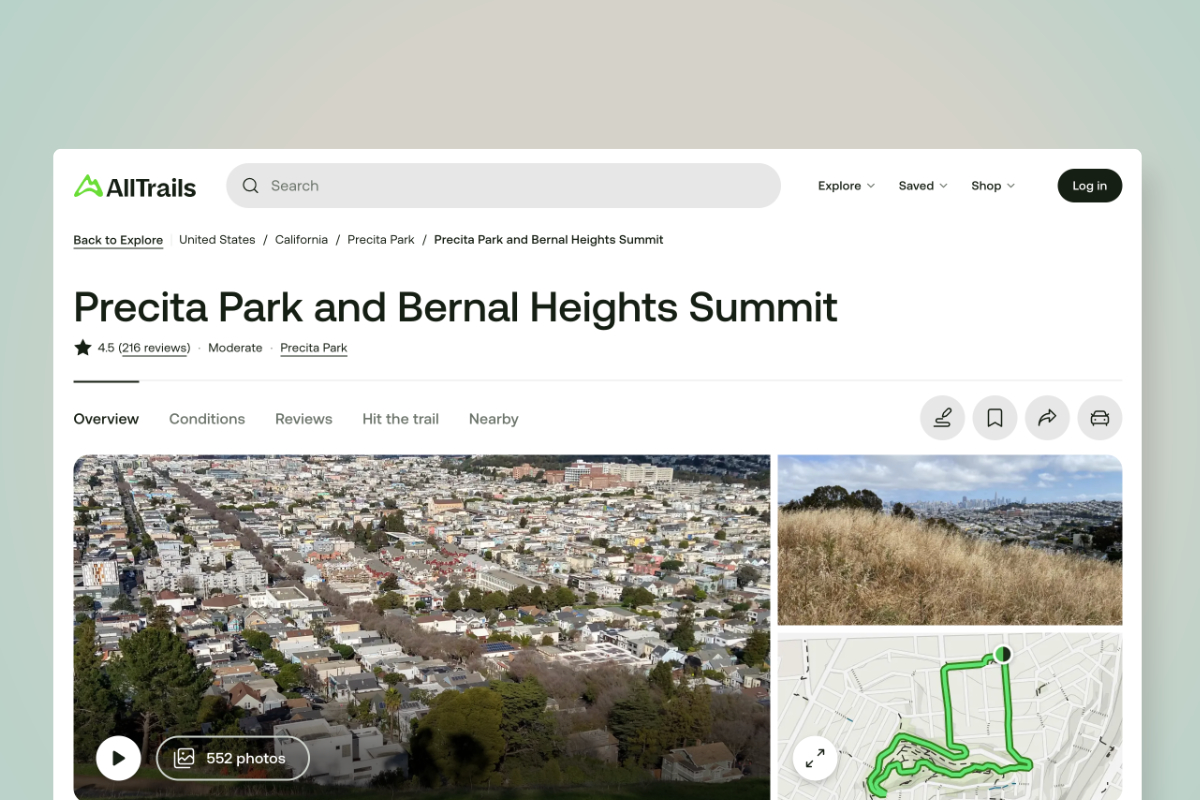Open the Hit the trail tab
The image size is (1200, 800).
[x=400, y=419]
